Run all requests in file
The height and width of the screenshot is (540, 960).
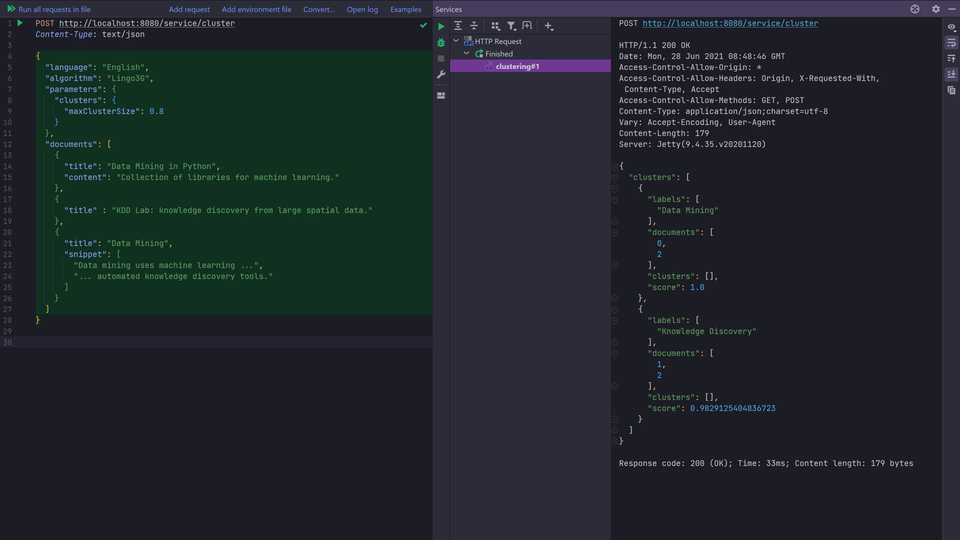pyautogui.click(x=49, y=9)
